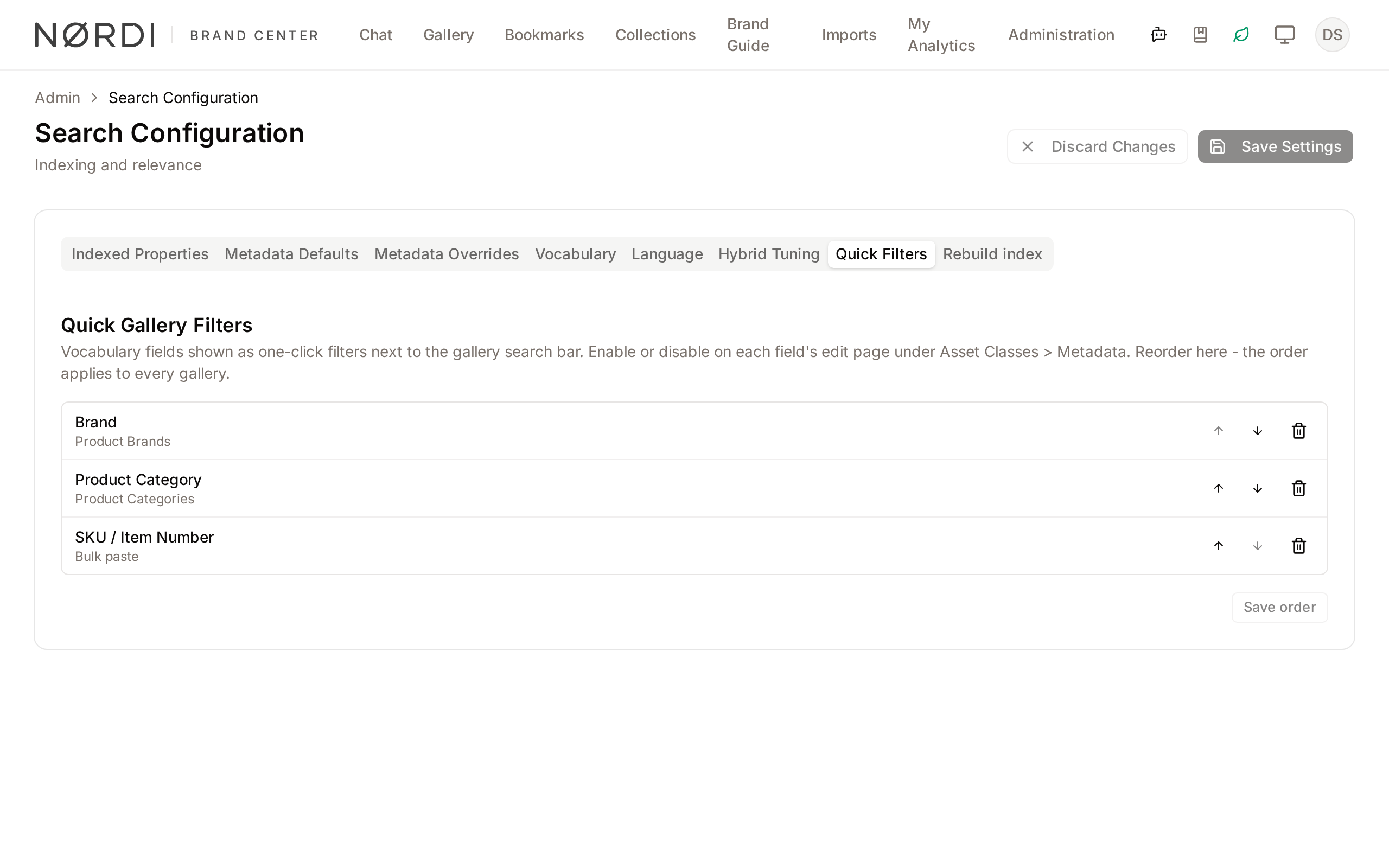The width and height of the screenshot is (1389, 868).
Task: Click the Save Settings button
Action: [1275, 146]
